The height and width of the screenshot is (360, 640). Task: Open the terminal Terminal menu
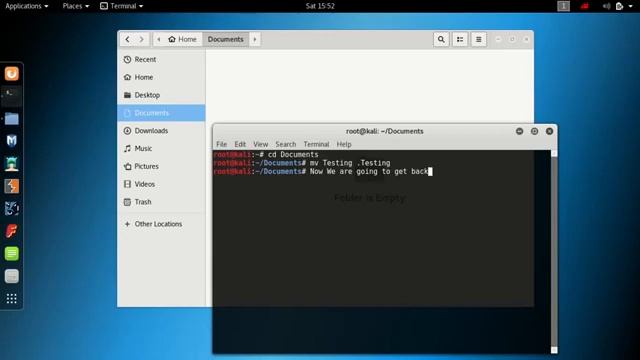316,144
